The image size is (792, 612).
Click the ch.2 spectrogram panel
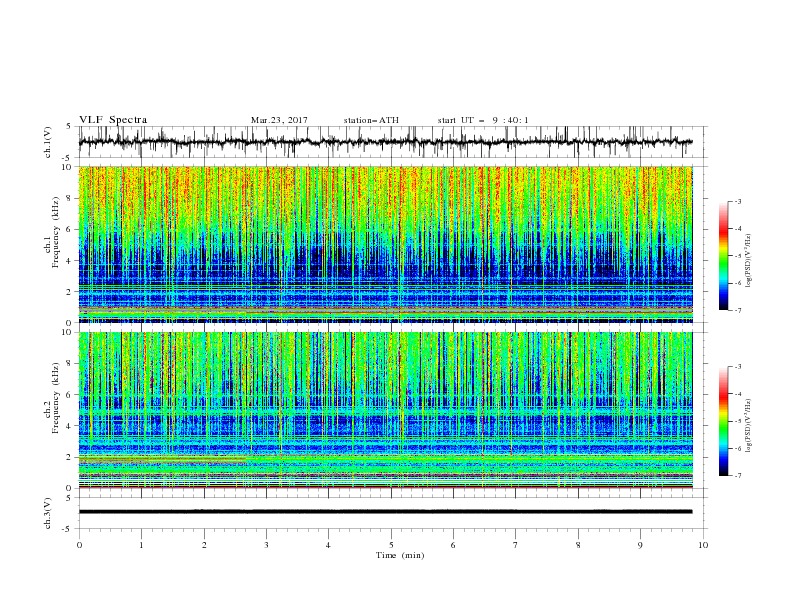click(x=386, y=410)
